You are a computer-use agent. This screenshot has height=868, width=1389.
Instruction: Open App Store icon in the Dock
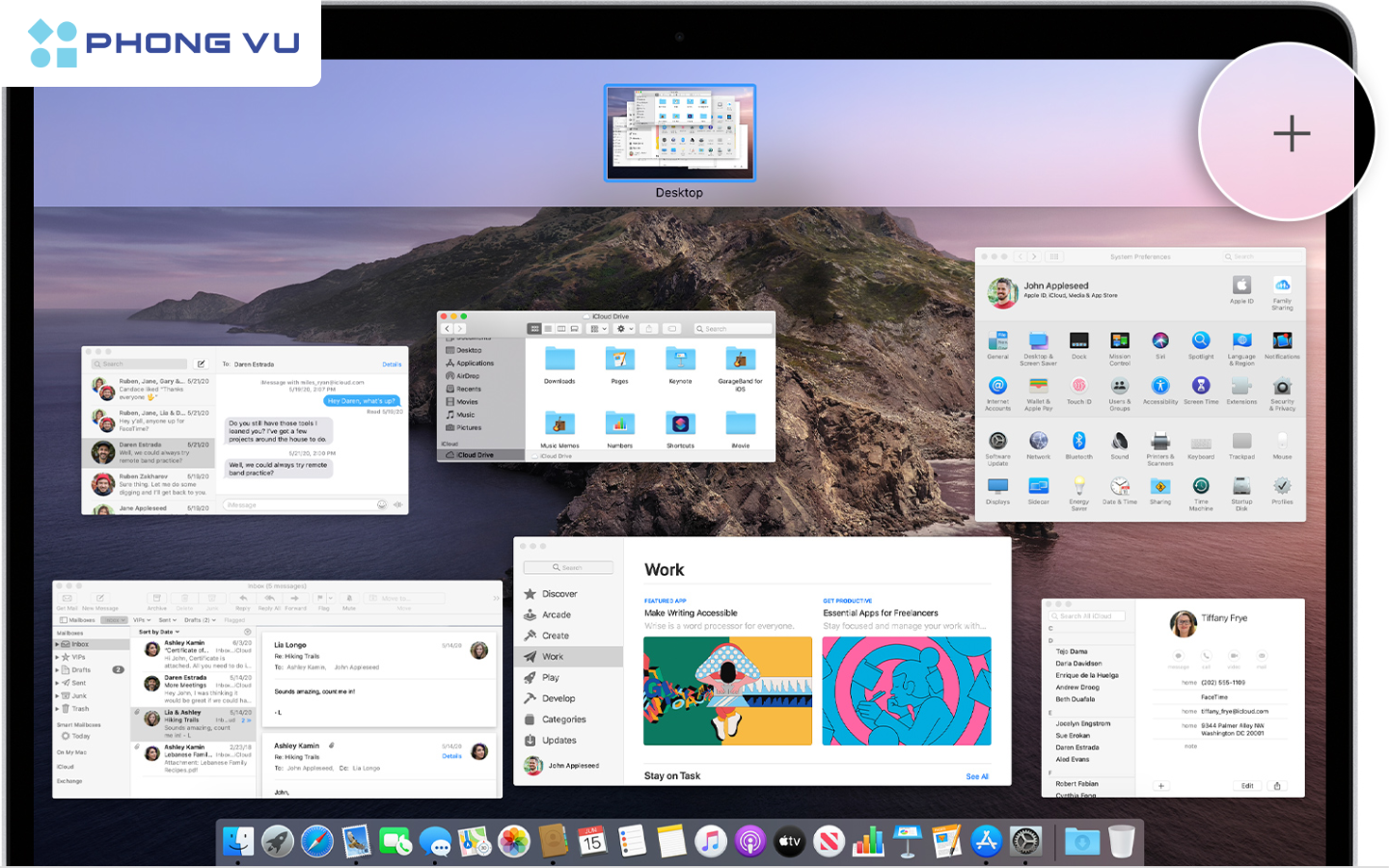(986, 841)
